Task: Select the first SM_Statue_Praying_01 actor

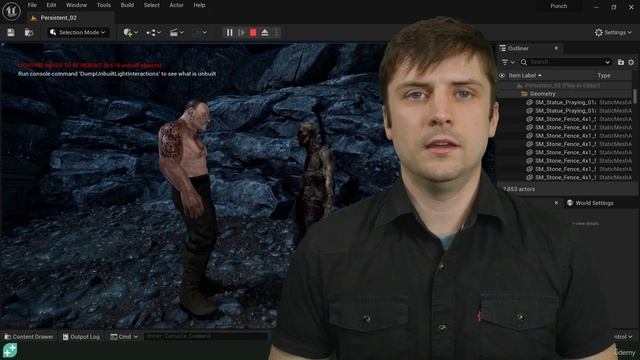Action: coord(565,102)
